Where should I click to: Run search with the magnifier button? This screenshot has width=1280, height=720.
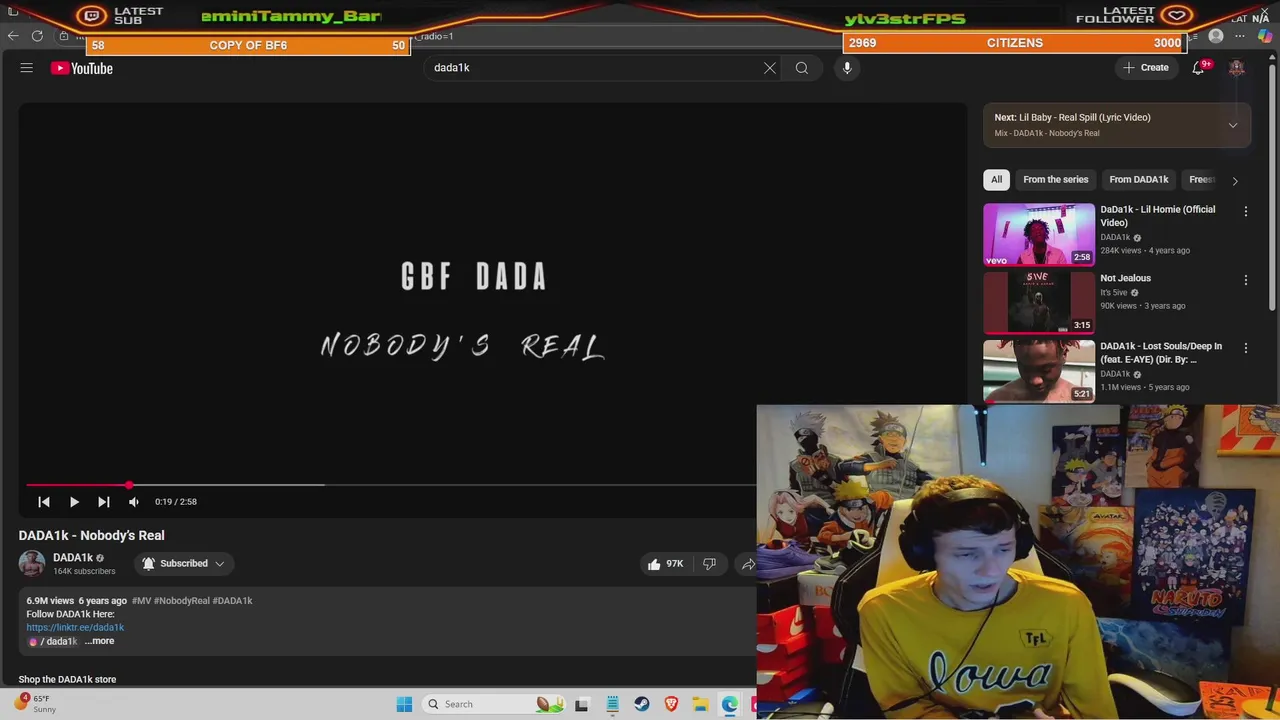pyautogui.click(x=802, y=68)
